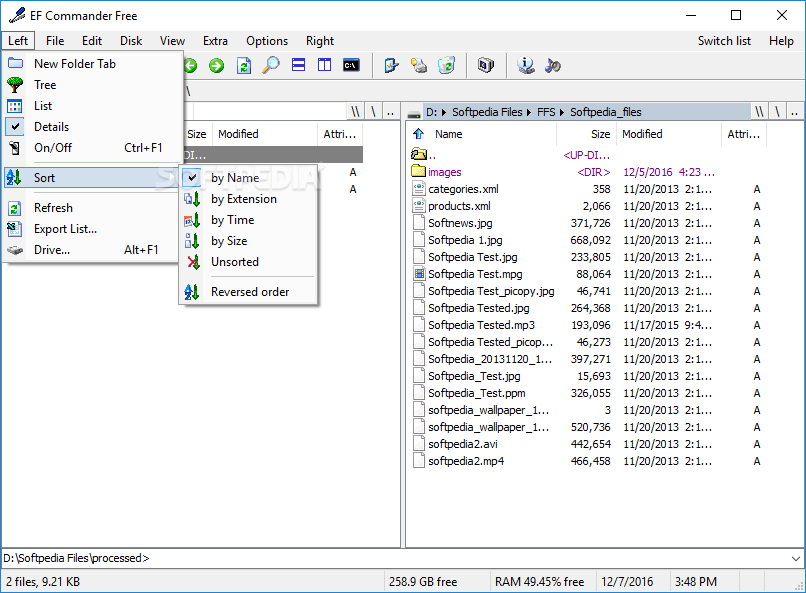Switch to vertical split panes icon

point(324,65)
